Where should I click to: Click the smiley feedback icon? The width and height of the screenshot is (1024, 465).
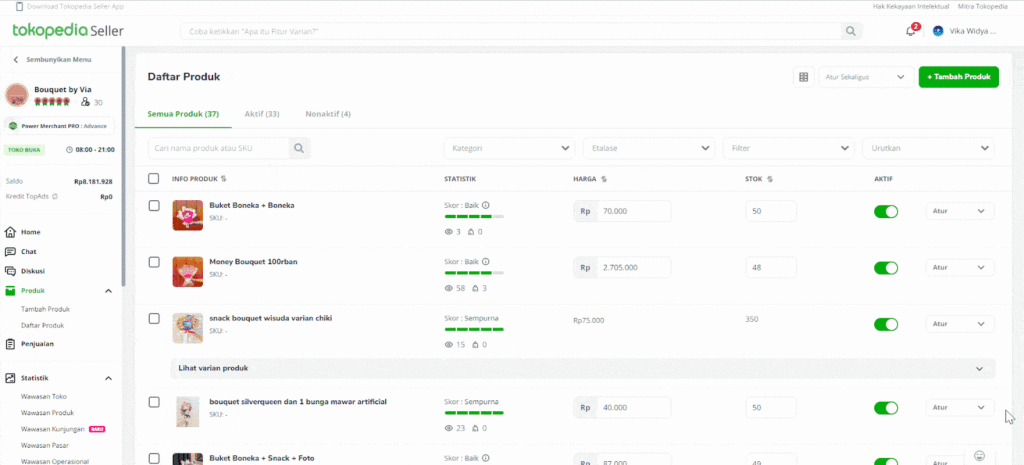pyautogui.click(x=979, y=455)
